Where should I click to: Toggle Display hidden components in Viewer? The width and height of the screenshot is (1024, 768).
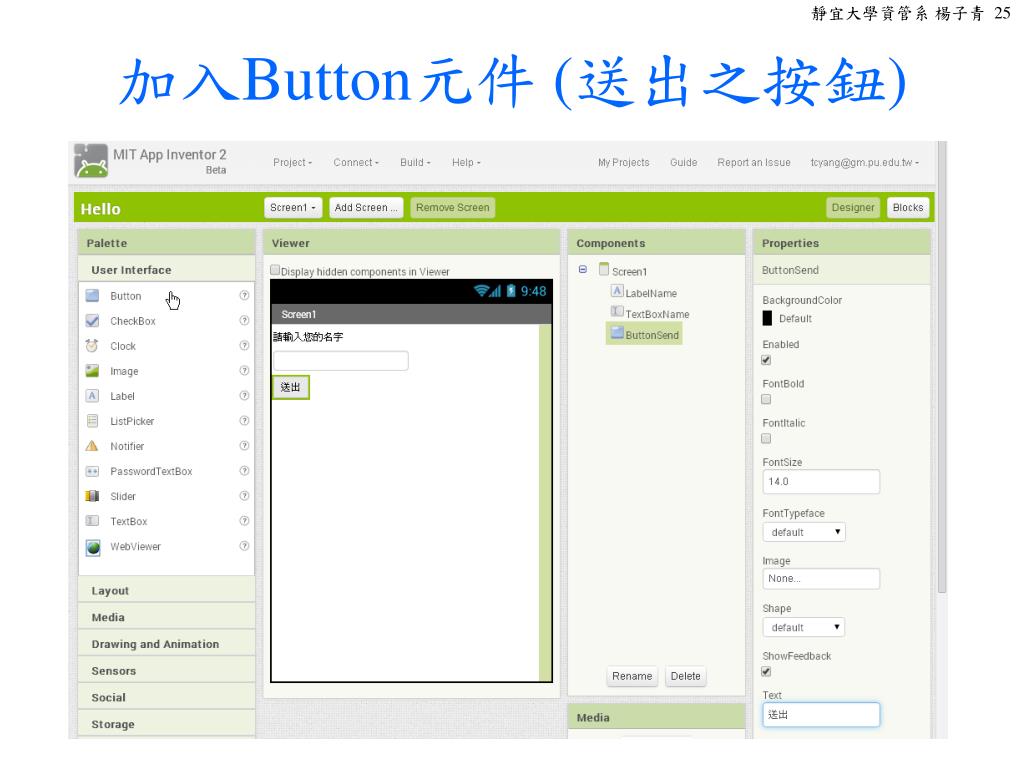coord(276,270)
